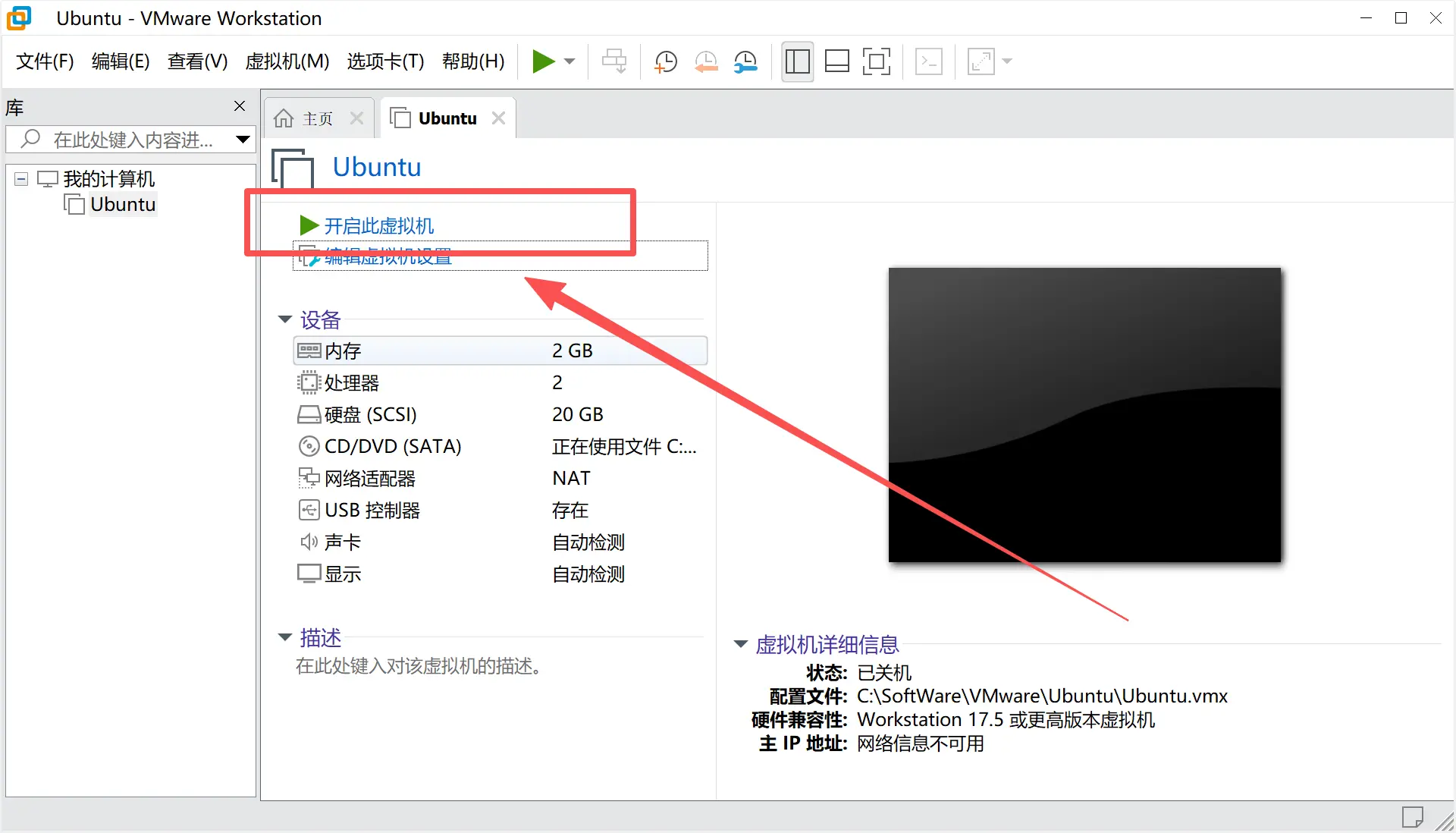1456x833 pixels.
Task: Collapse the 描述 description section
Action: tap(285, 637)
